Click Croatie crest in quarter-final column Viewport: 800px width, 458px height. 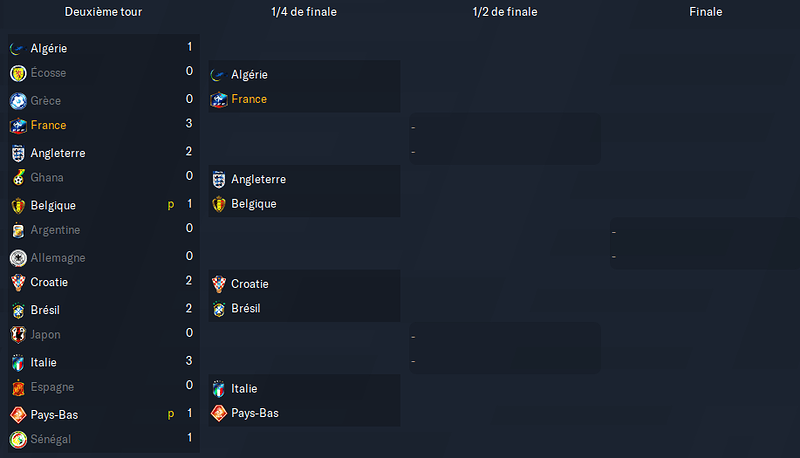point(219,284)
